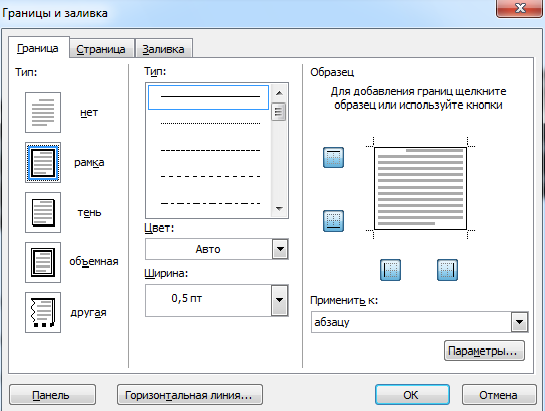Select the 'объемная' 3-D border icon
Viewport: 545px width, 411px height.
point(43,263)
